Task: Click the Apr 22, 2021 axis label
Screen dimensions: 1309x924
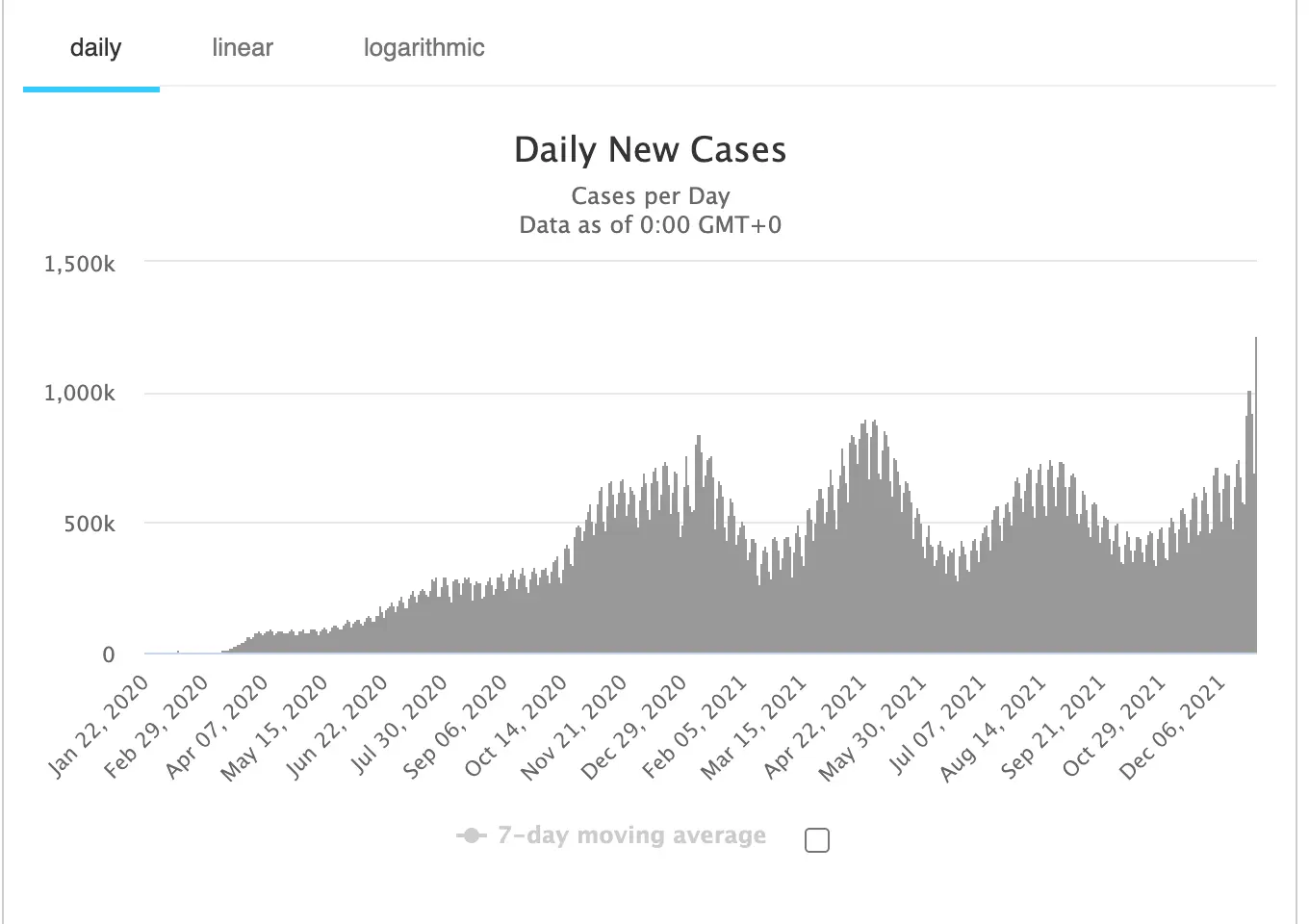Action: (x=814, y=727)
